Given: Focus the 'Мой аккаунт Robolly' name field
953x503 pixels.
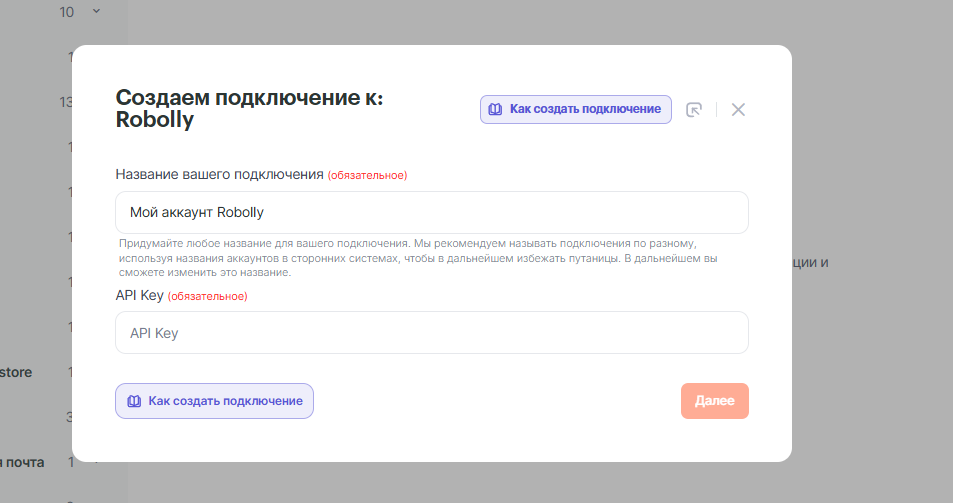Looking at the screenshot, I should coord(431,212).
